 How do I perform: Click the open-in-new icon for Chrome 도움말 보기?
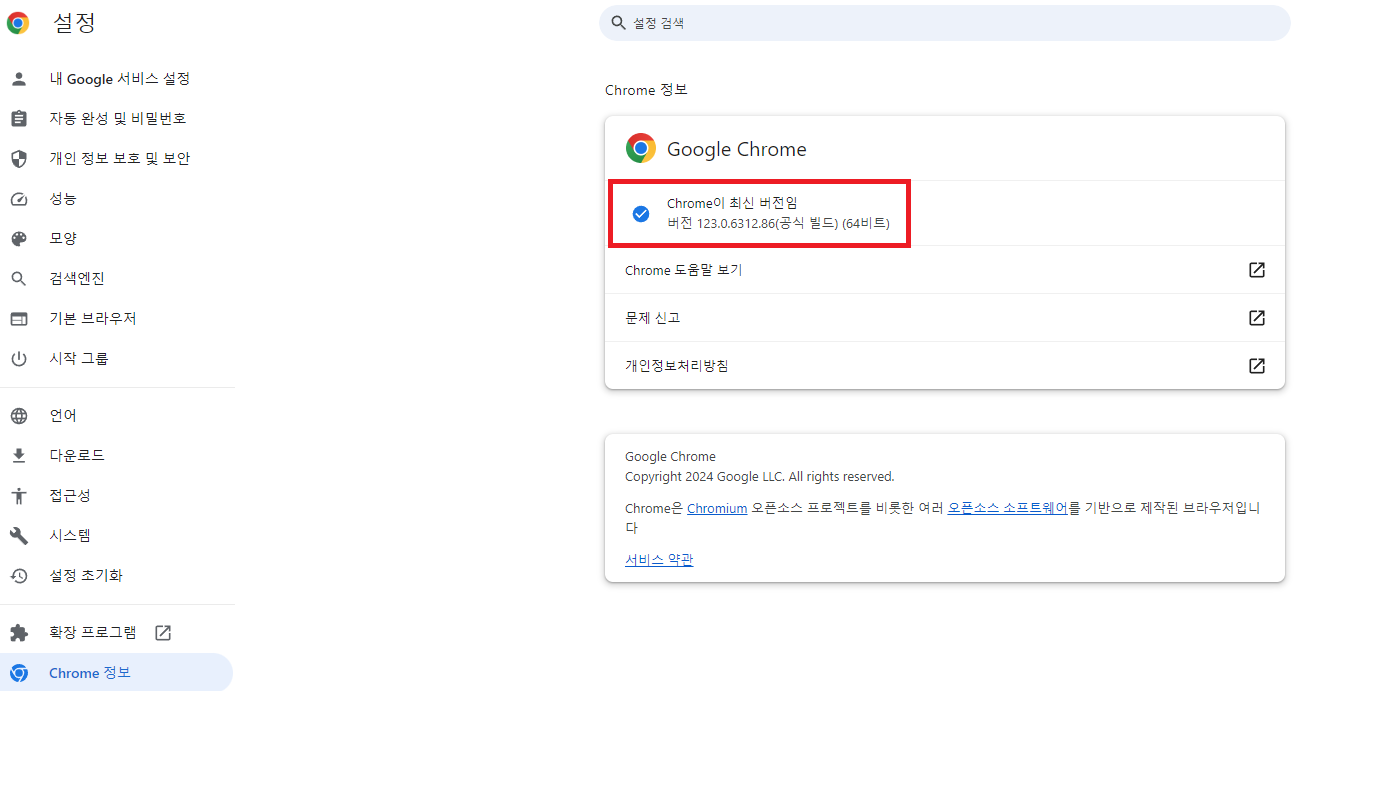[1257, 270]
